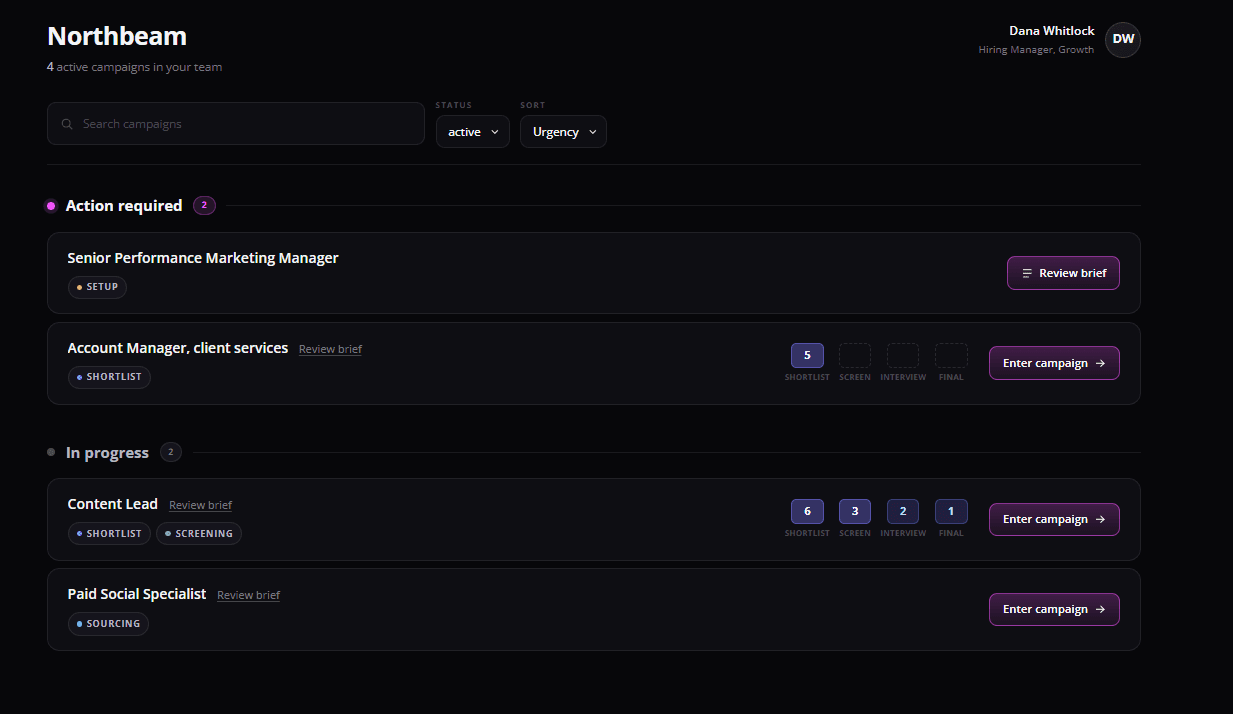This screenshot has width=1233, height=714.
Task: Click the list icon in Review brief button
Action: point(1027,273)
